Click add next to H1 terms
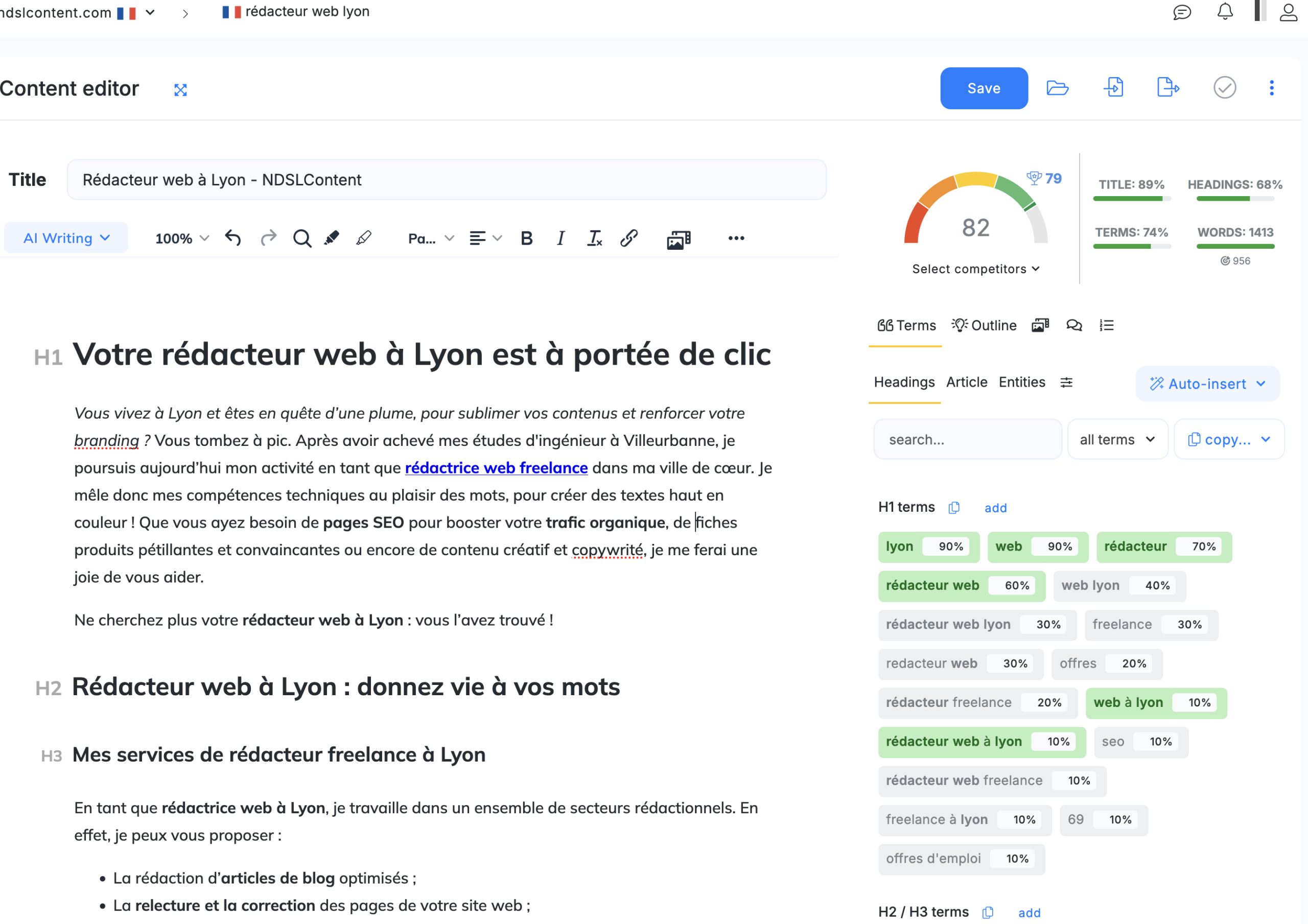The image size is (1308, 924). [x=995, y=508]
